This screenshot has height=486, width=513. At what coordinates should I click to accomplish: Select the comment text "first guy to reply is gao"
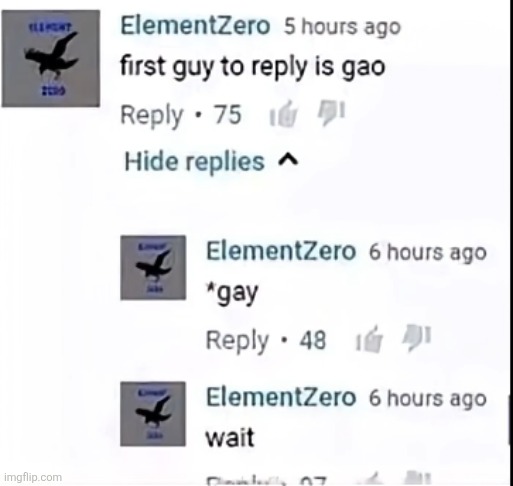(x=253, y=67)
